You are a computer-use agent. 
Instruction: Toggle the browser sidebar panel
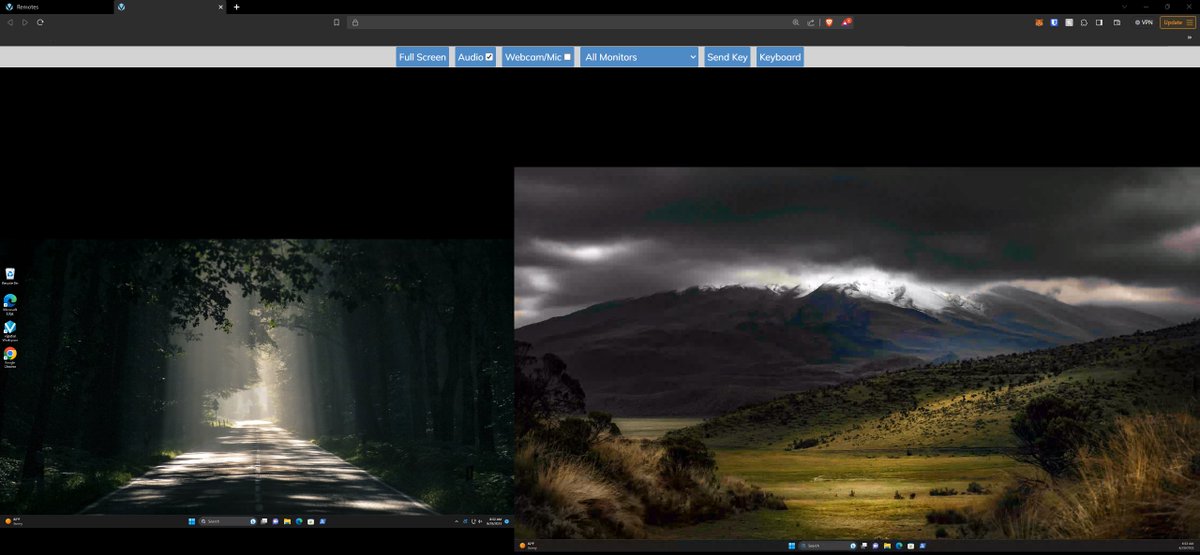(x=1099, y=23)
